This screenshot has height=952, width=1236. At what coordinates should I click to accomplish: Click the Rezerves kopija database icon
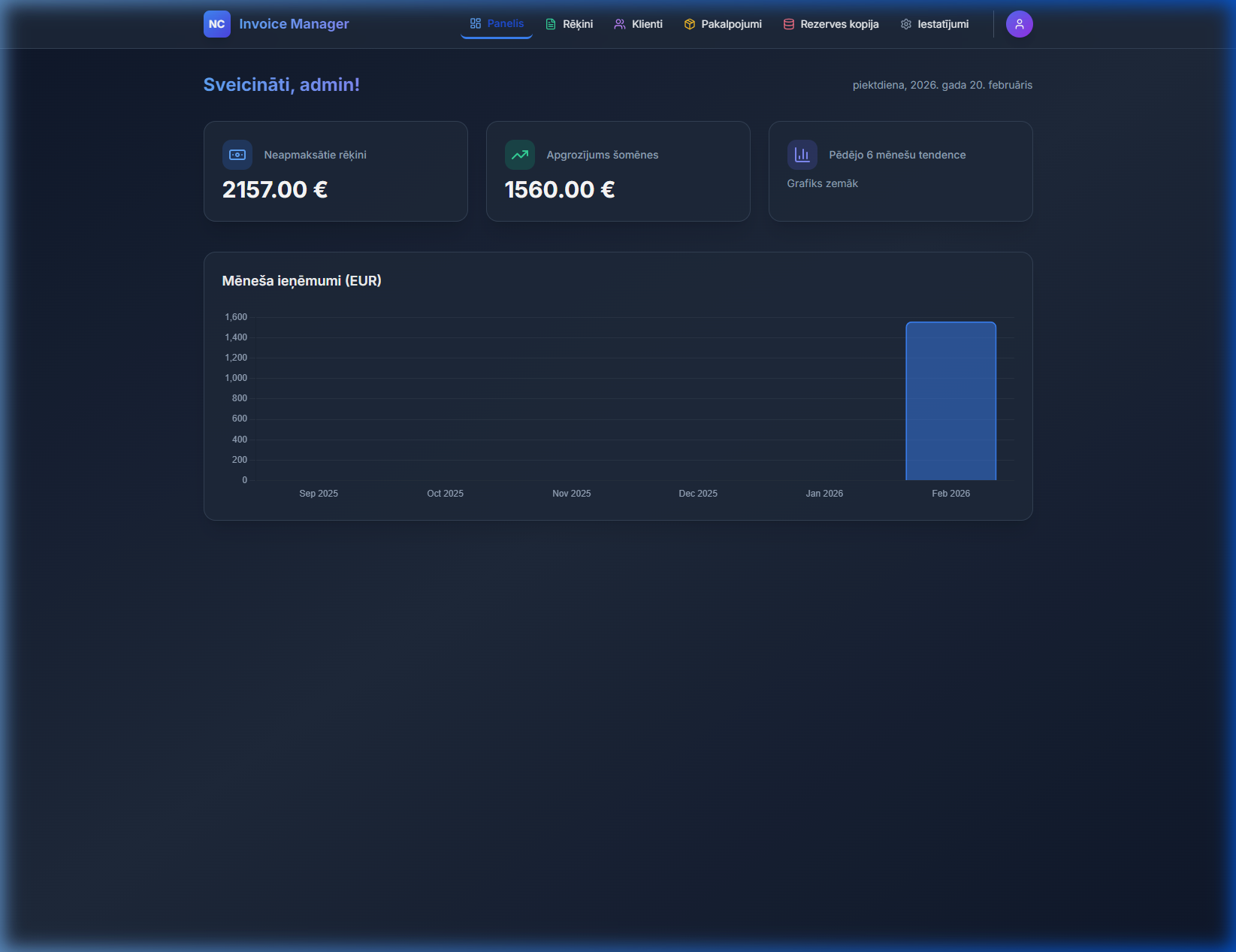(788, 23)
